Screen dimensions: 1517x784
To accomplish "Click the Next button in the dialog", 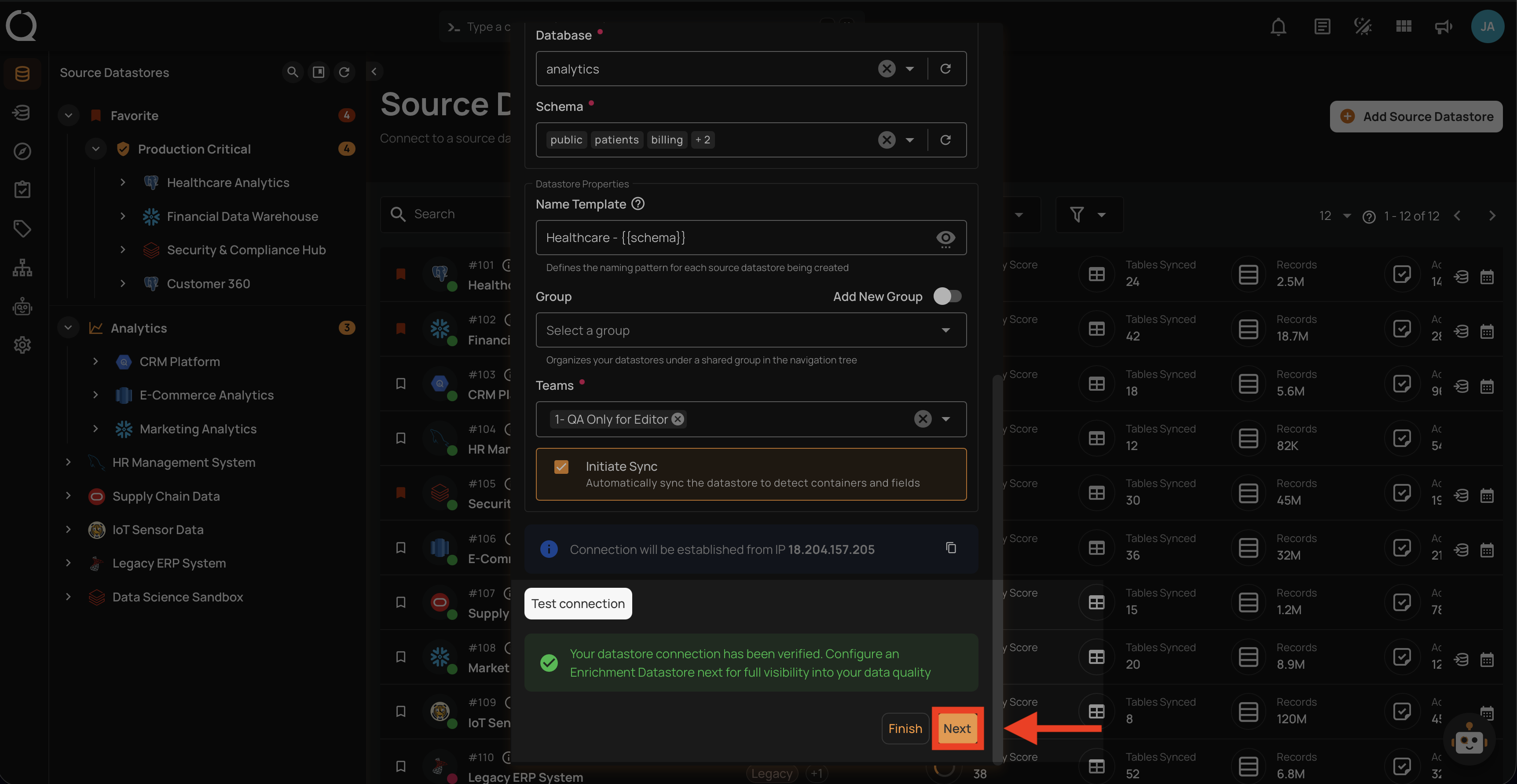I will coord(957,729).
